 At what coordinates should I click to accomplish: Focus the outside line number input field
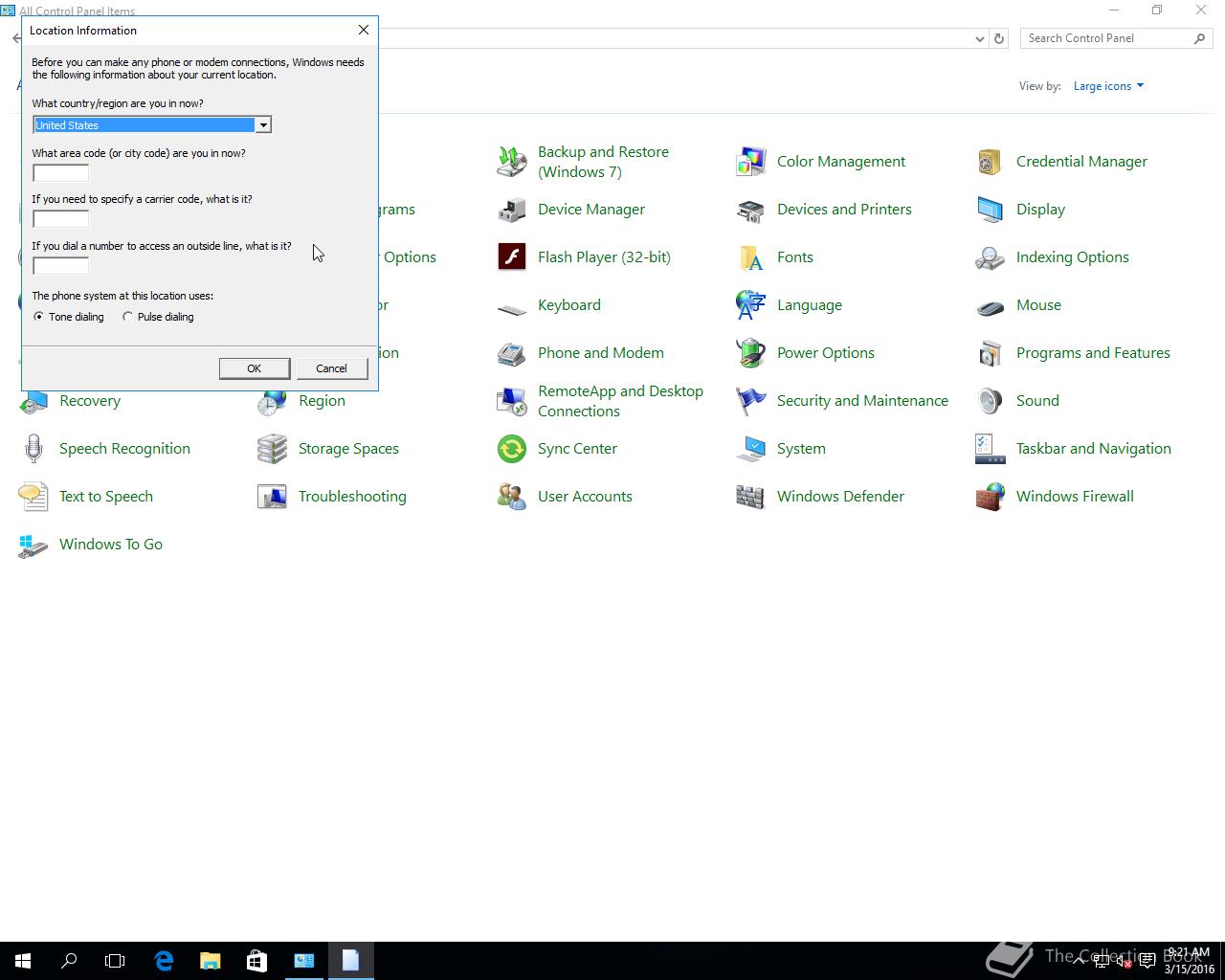61,266
